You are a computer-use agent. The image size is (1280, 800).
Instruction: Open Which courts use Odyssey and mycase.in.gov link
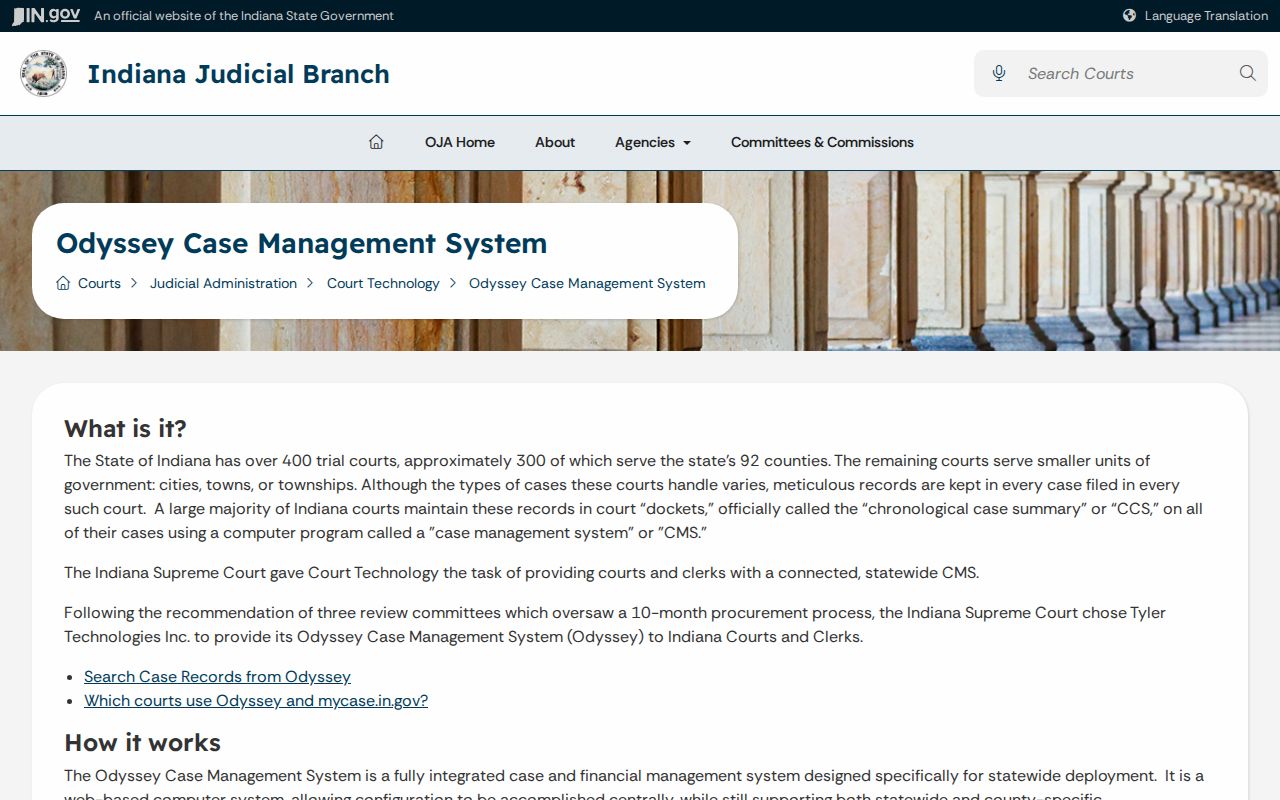(256, 701)
